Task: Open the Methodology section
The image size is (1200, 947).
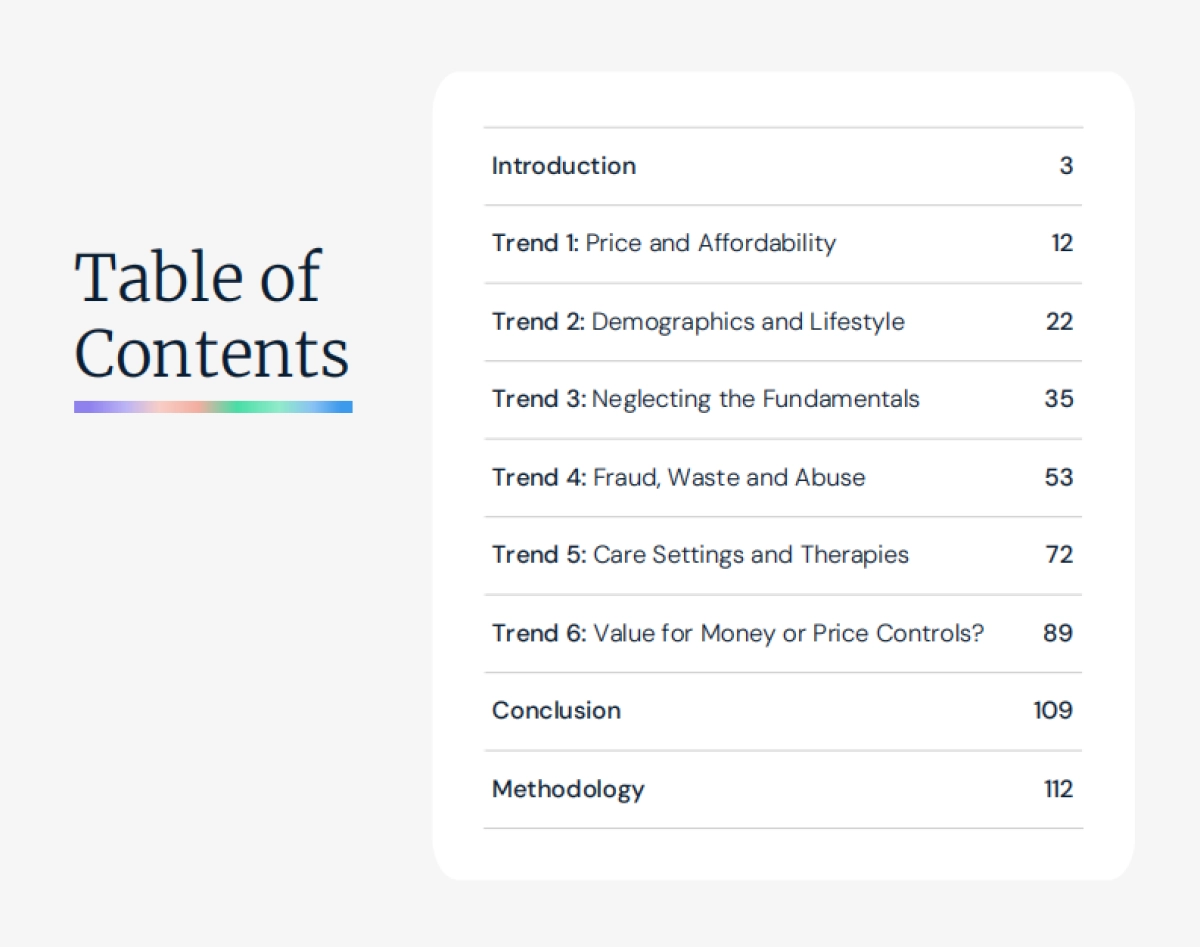Action: click(x=568, y=789)
